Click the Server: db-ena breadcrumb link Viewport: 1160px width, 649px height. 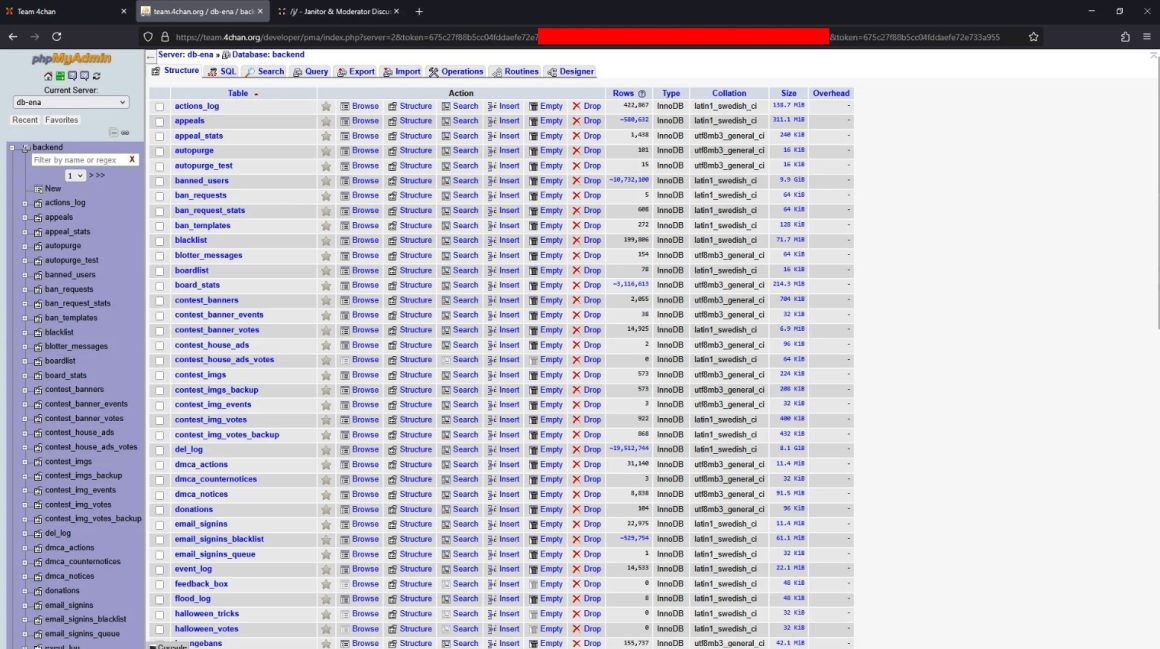186,55
